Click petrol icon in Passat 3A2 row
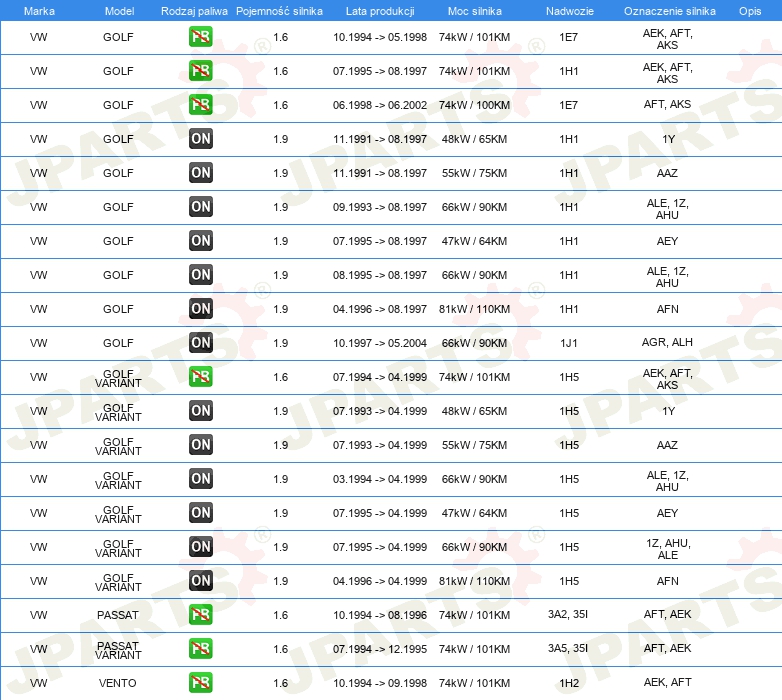 [x=200, y=615]
